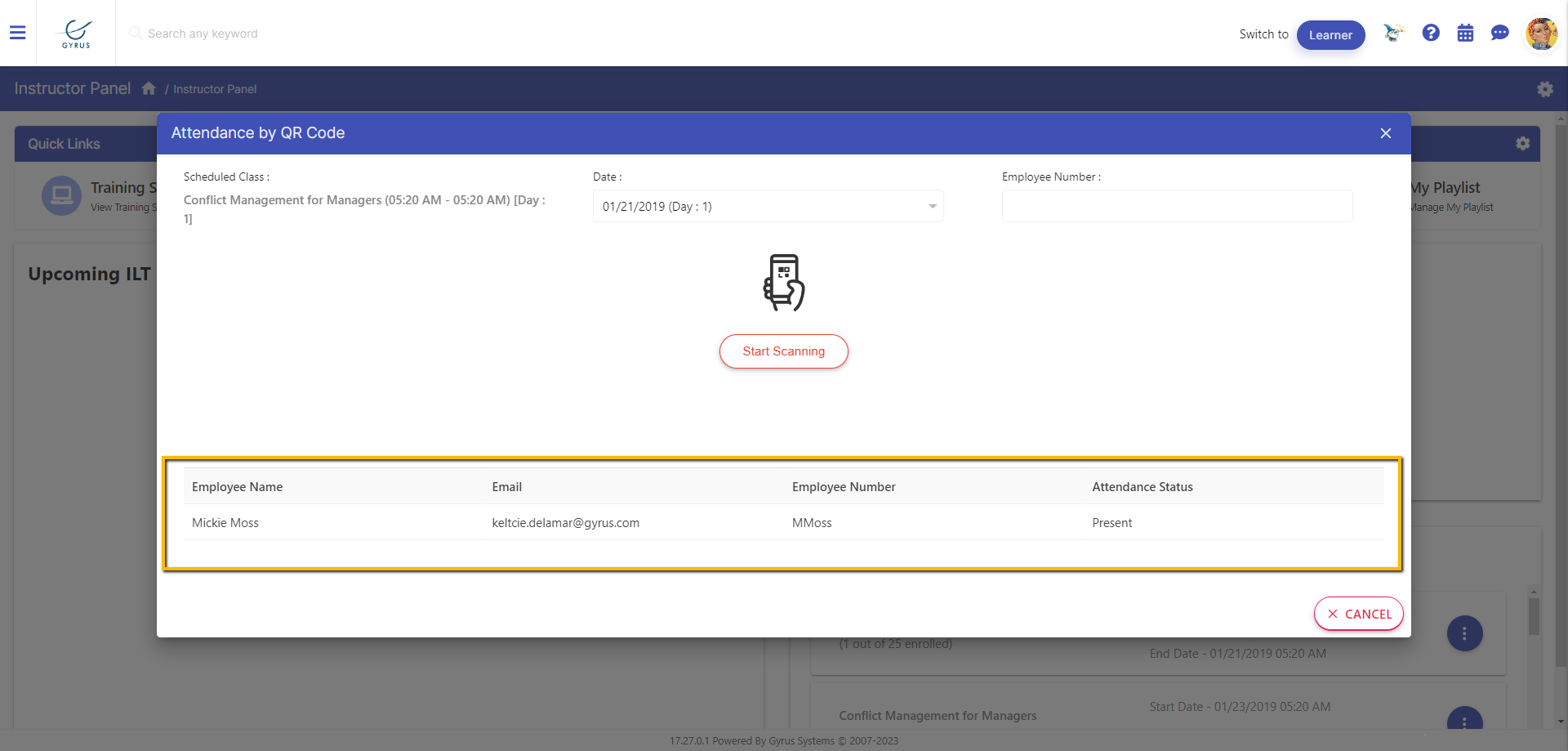Click the Gyrus logo

tap(76, 34)
